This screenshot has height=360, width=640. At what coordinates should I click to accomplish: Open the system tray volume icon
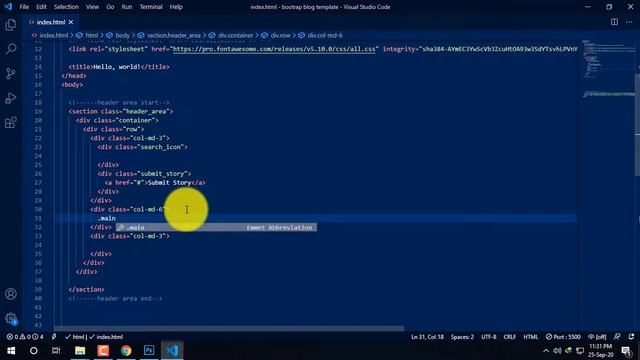pos(557,351)
